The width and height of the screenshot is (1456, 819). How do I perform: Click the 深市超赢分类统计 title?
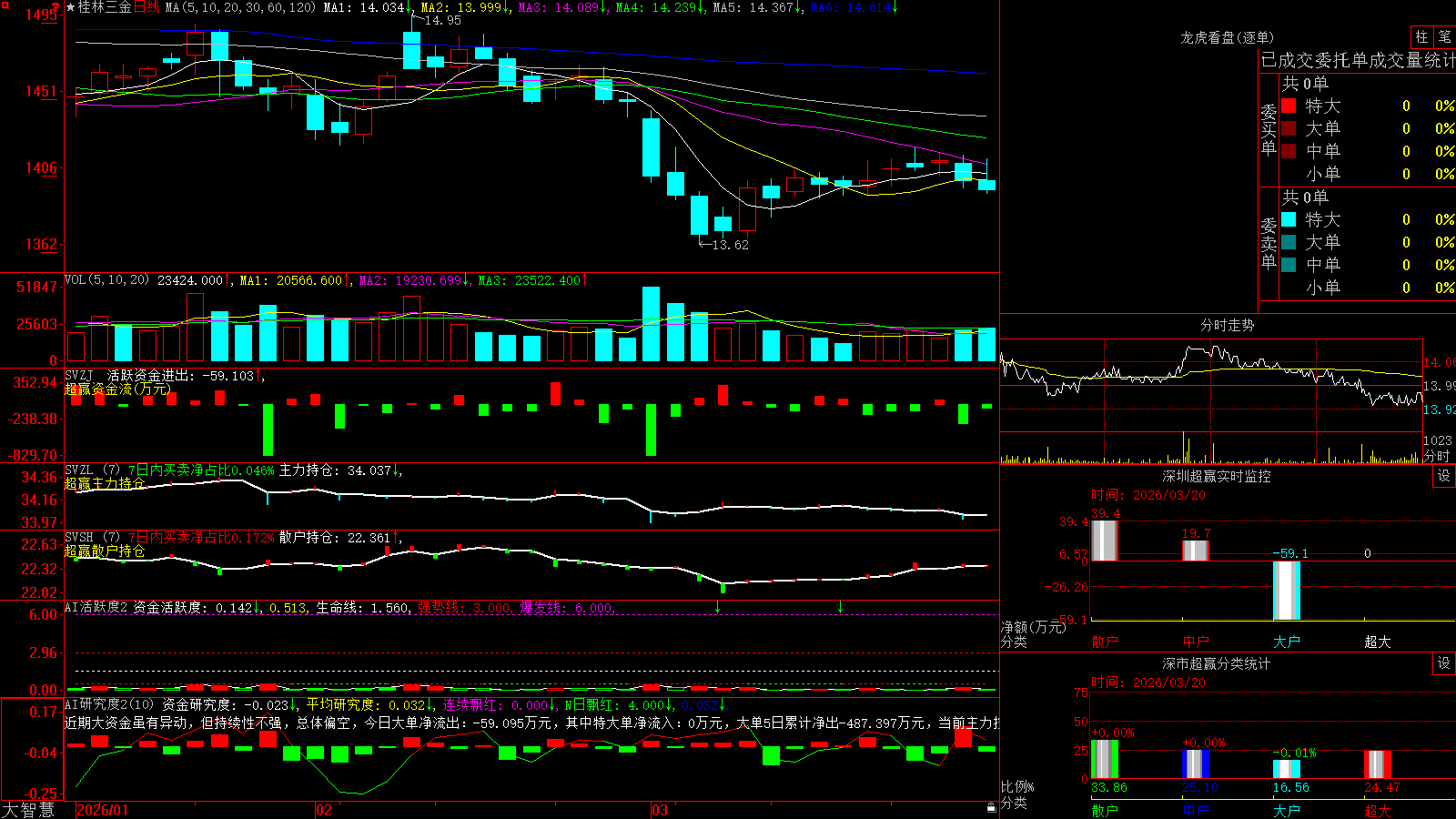[1216, 663]
